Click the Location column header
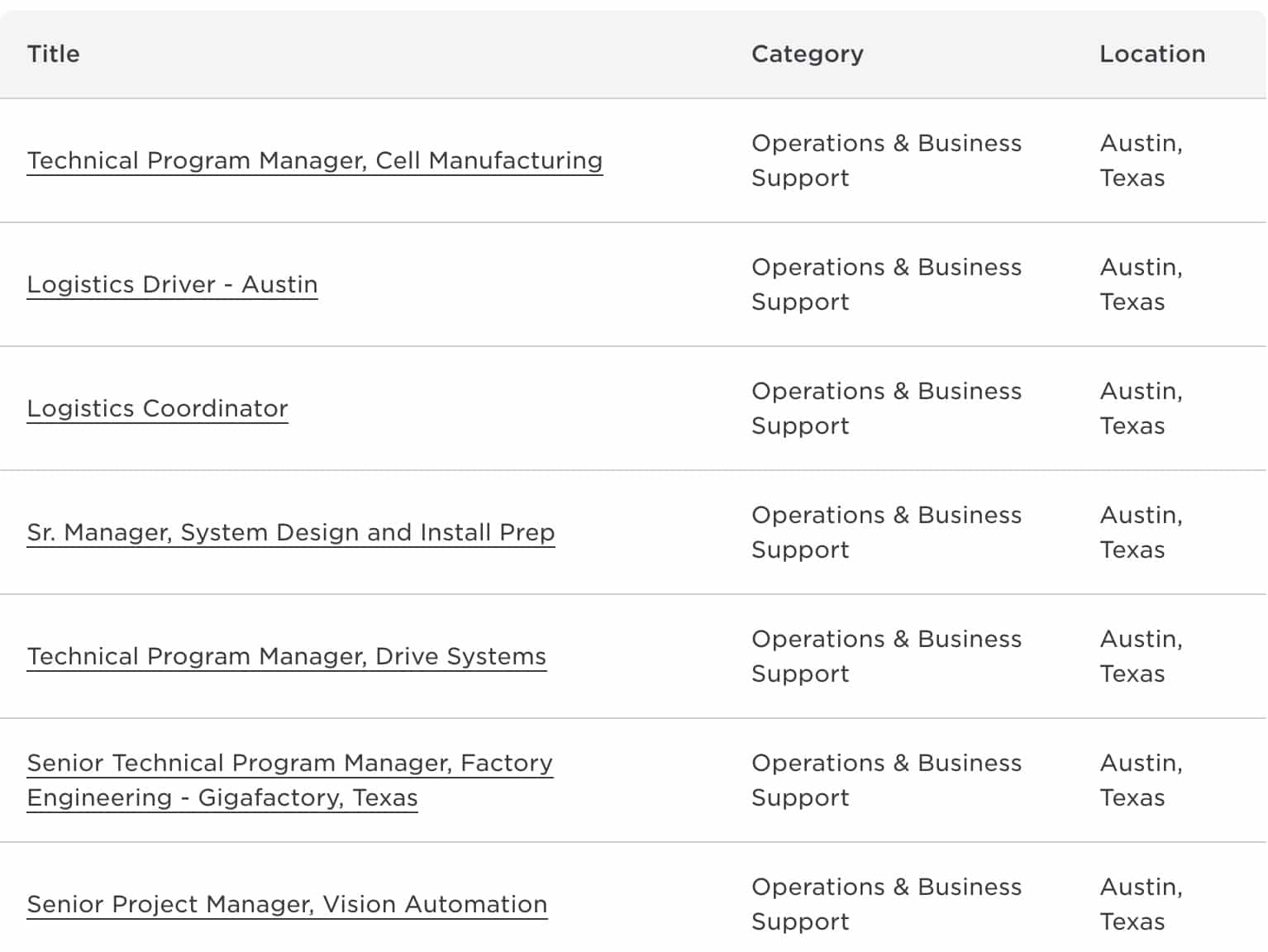 [x=1151, y=54]
